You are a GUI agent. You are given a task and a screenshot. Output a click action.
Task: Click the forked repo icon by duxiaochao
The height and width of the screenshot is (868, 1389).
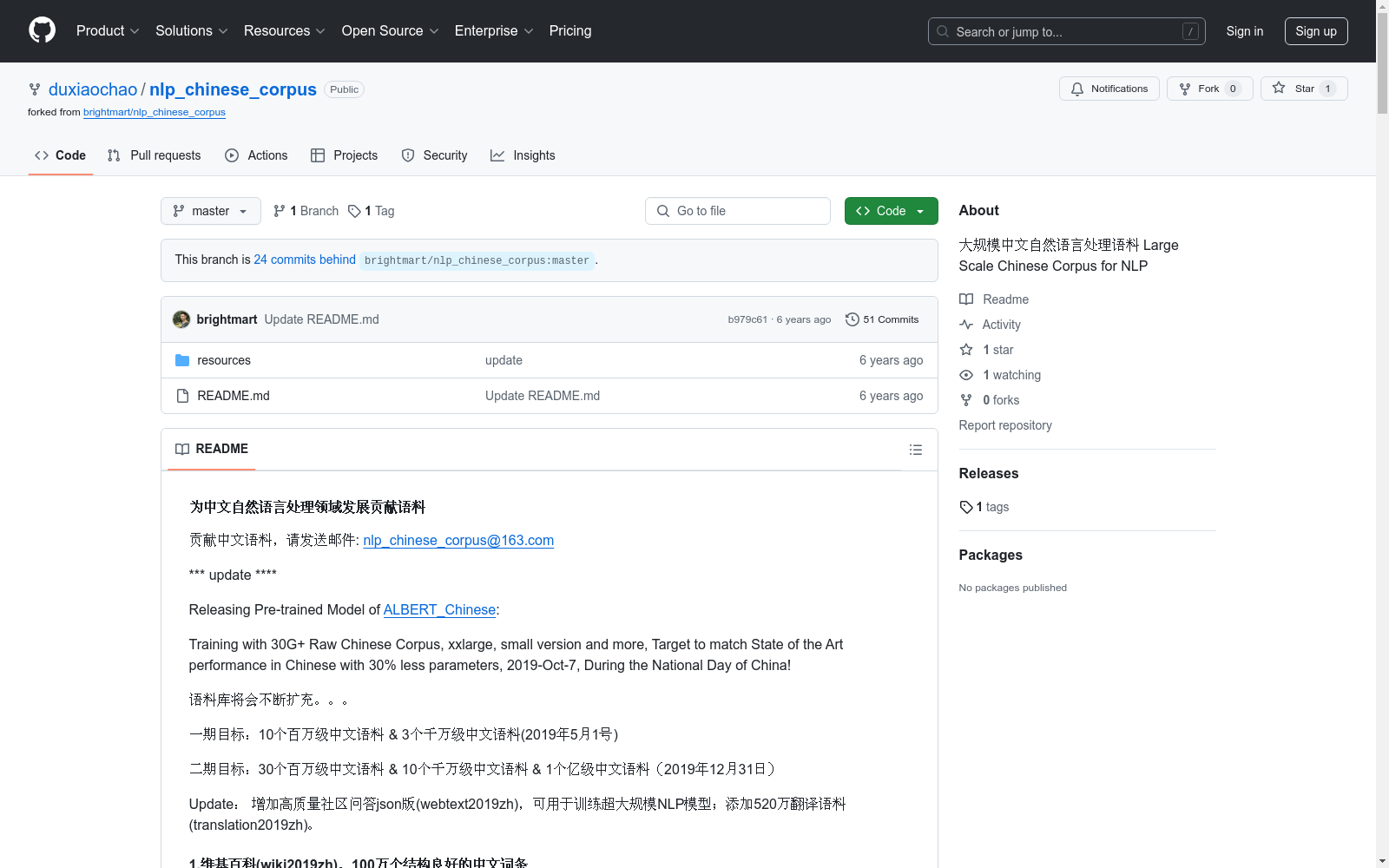tap(35, 89)
